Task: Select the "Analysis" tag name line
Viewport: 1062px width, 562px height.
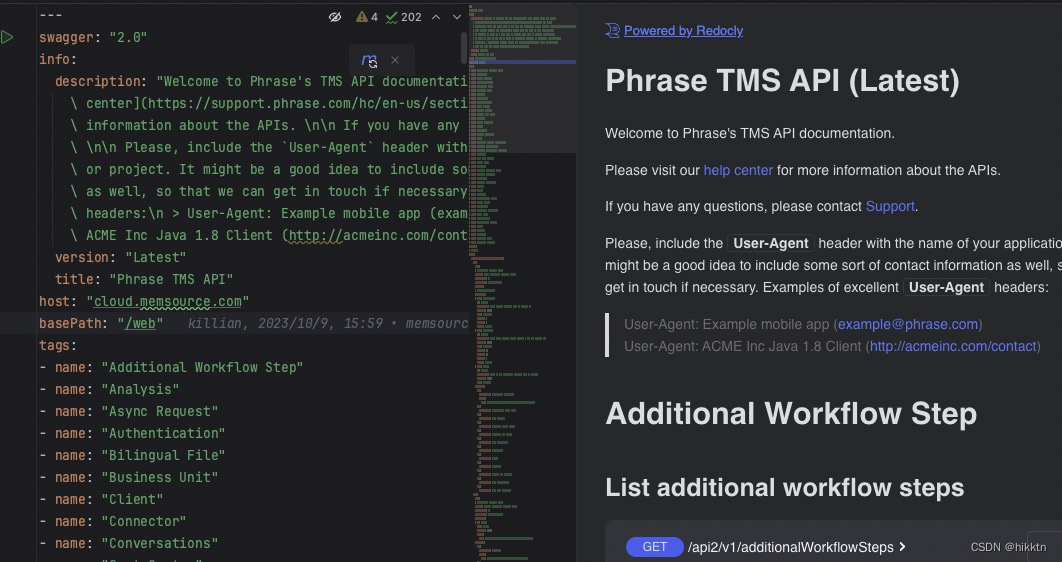Action: (108, 389)
